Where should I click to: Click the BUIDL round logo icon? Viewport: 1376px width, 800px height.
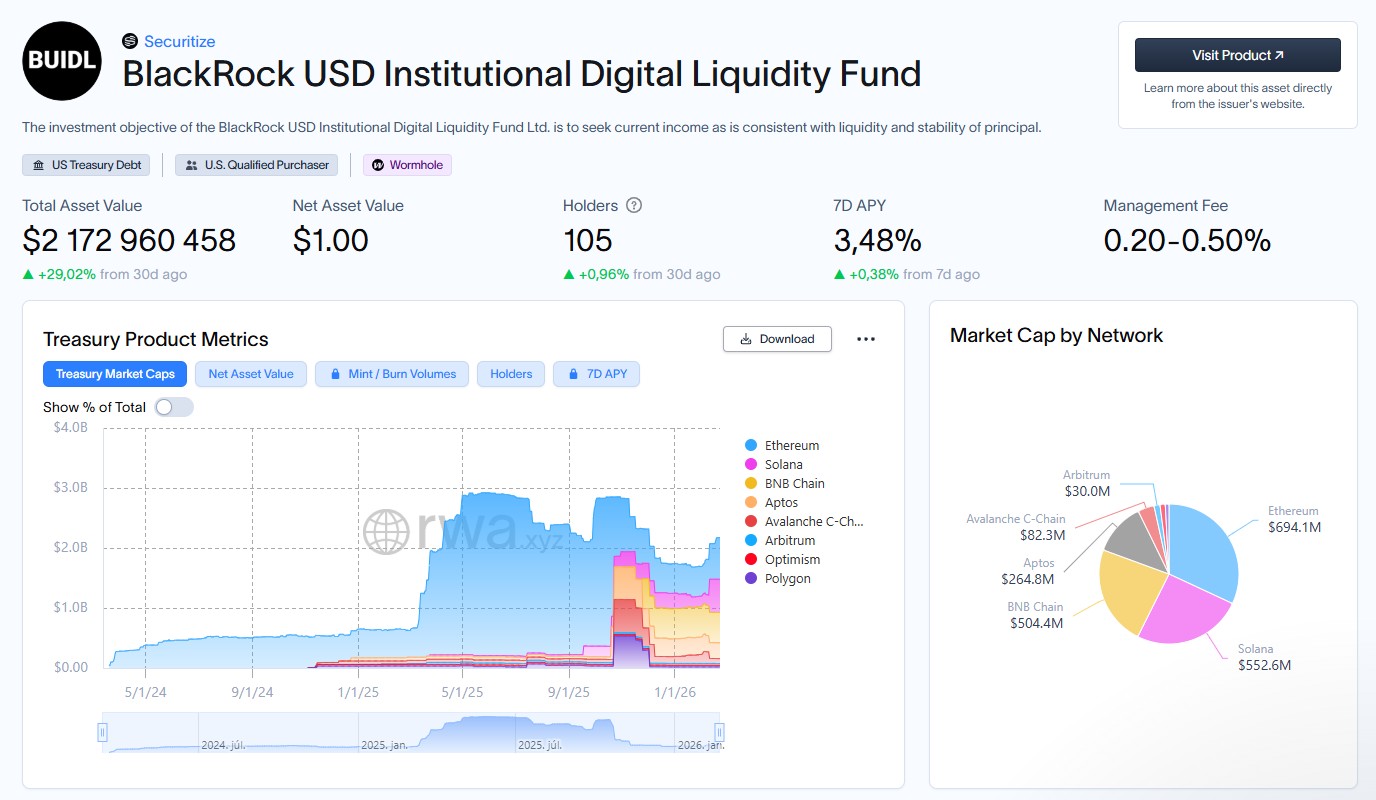coord(62,60)
